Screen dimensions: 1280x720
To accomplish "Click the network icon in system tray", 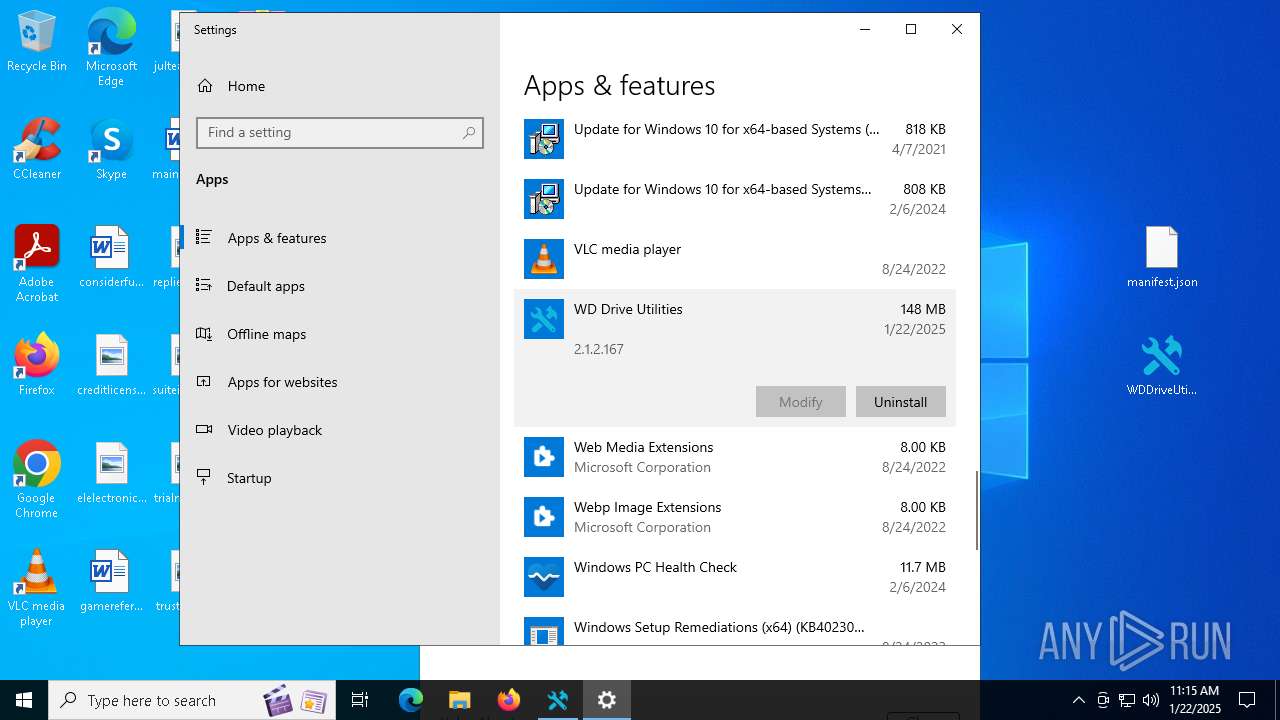I will (x=1126, y=700).
